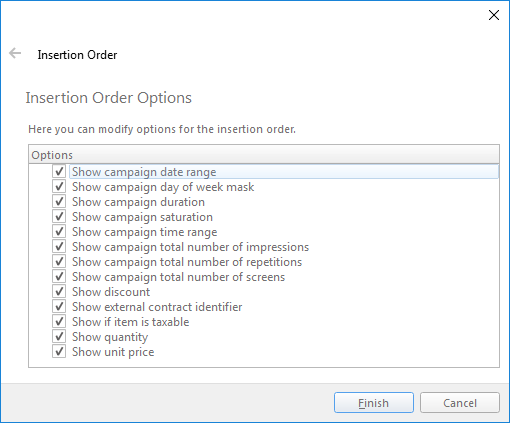Toggle Show campaign total number of repetitions
Screen dimensions: 510x423
tap(59, 262)
